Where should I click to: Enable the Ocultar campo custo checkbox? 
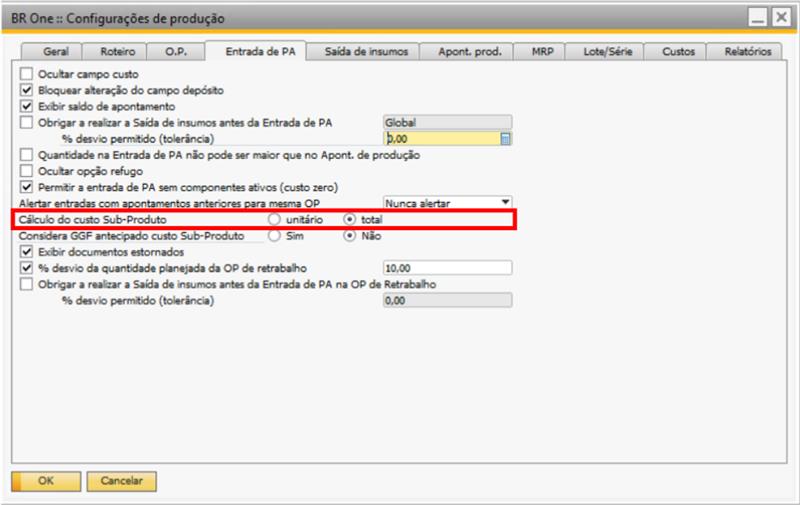tap(27, 75)
